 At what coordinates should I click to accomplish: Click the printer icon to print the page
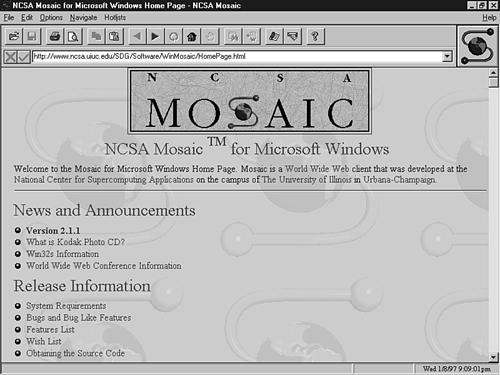coord(55,36)
